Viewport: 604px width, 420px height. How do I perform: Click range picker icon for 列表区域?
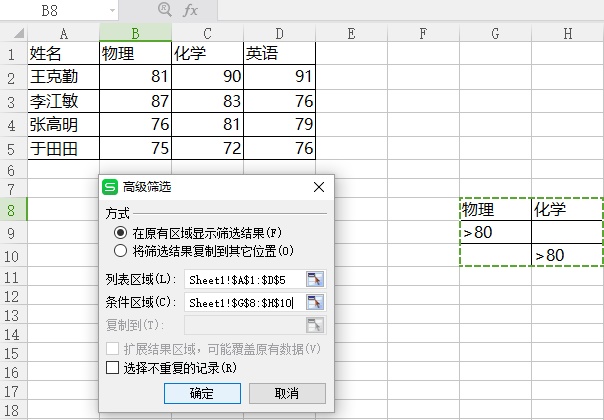(315, 280)
